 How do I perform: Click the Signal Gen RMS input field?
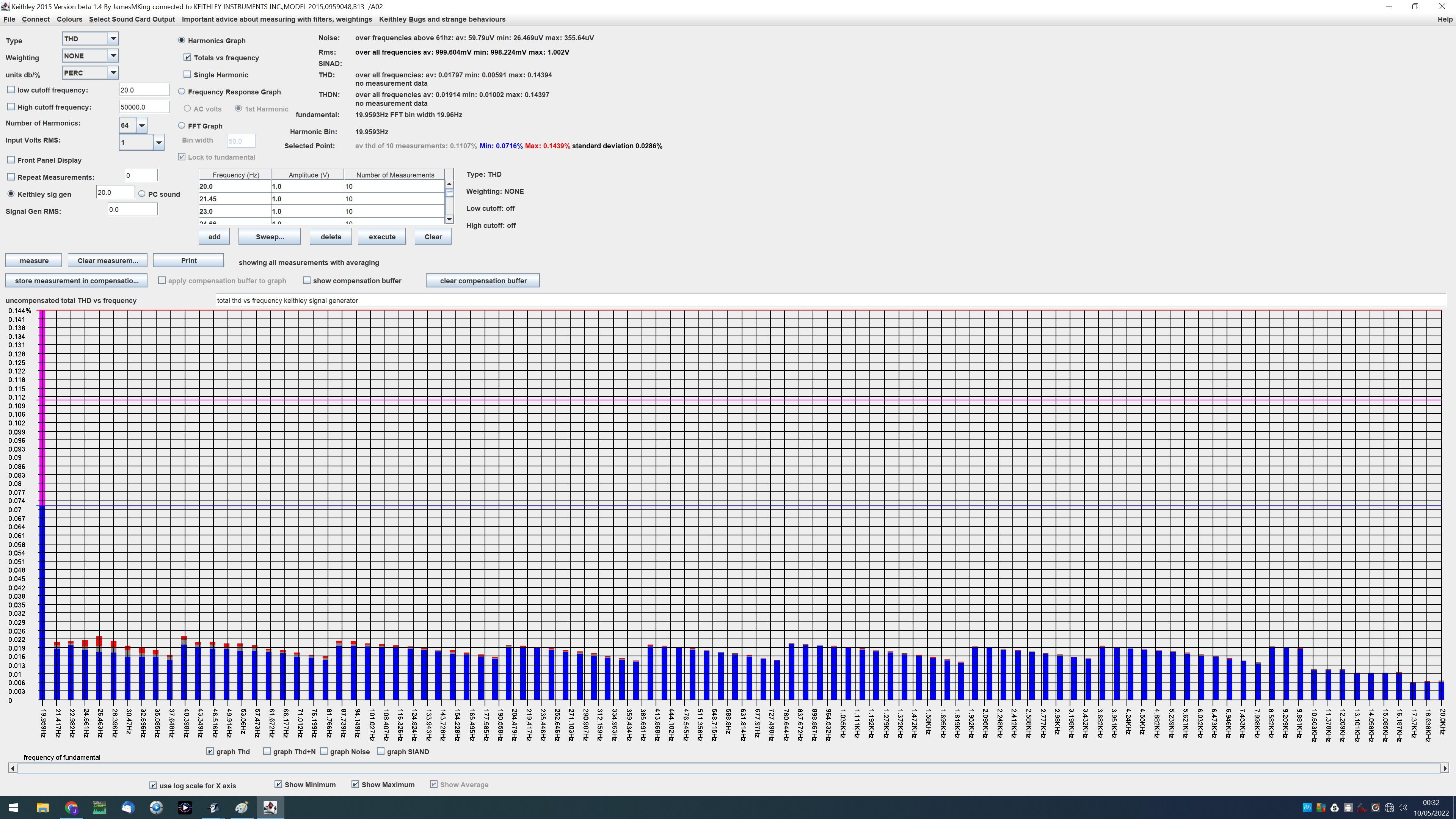click(x=132, y=209)
